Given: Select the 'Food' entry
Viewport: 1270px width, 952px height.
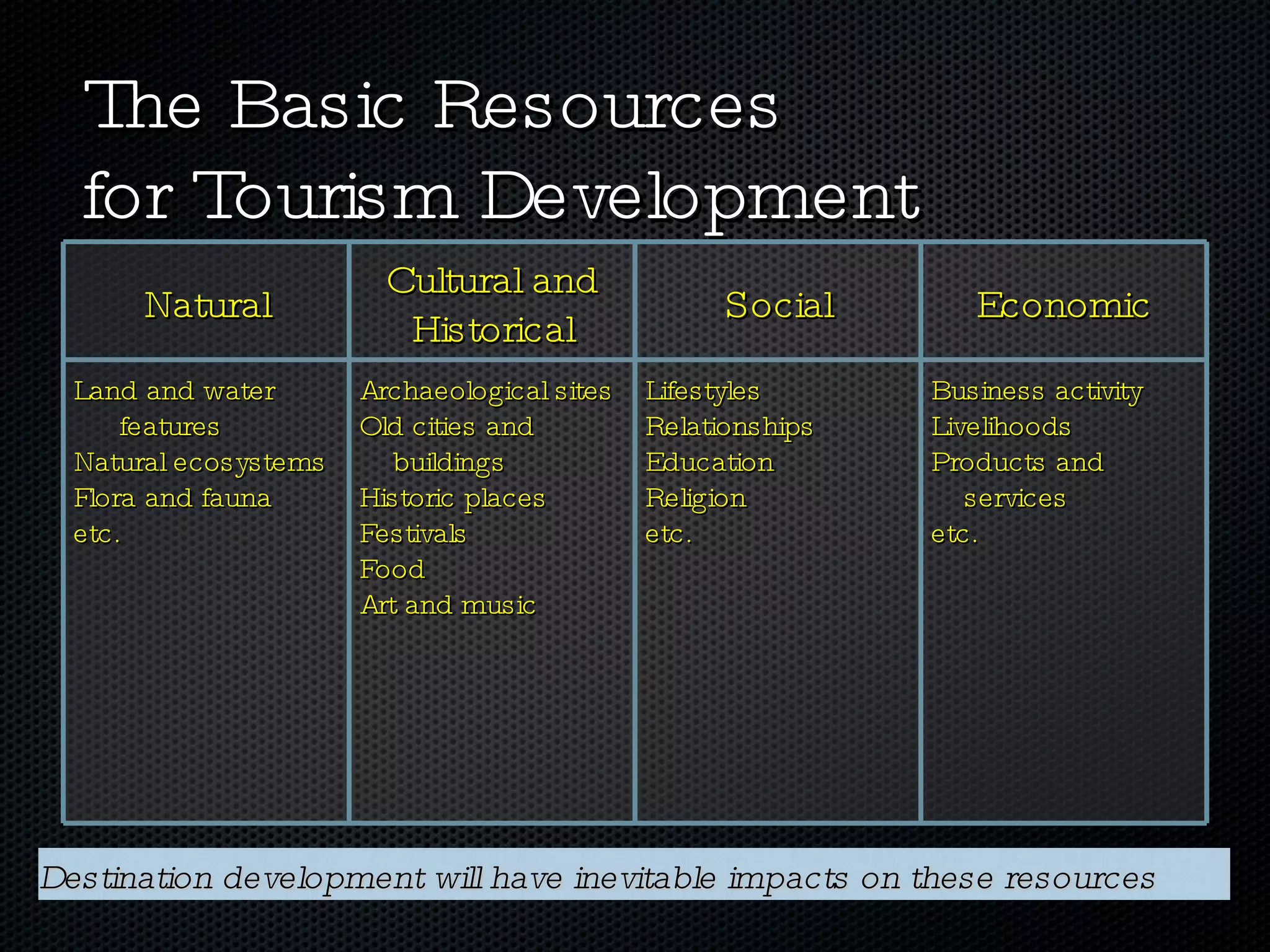Looking at the screenshot, I should 393,570.
